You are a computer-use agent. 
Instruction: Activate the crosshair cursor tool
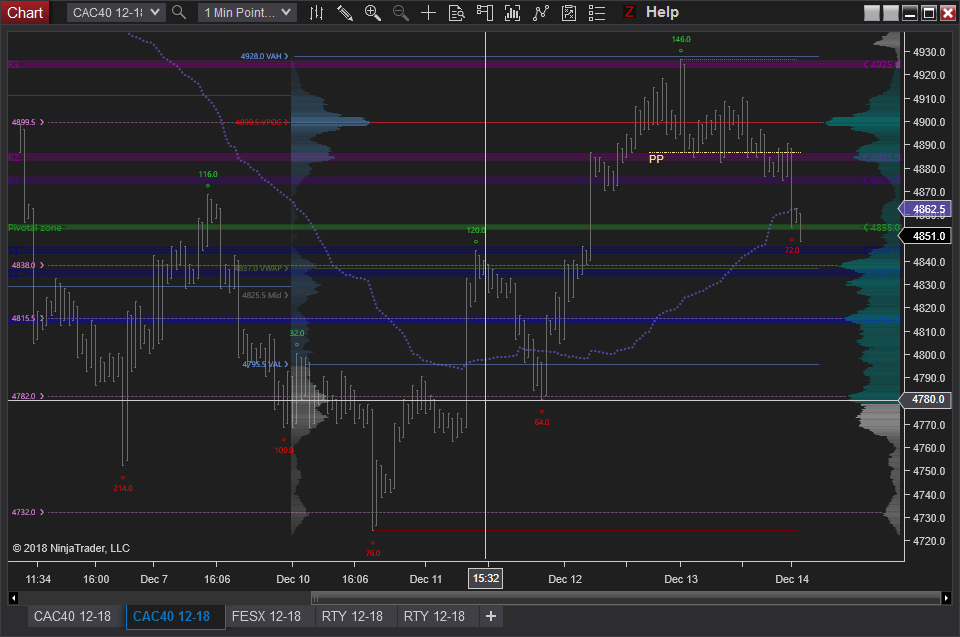tap(429, 12)
